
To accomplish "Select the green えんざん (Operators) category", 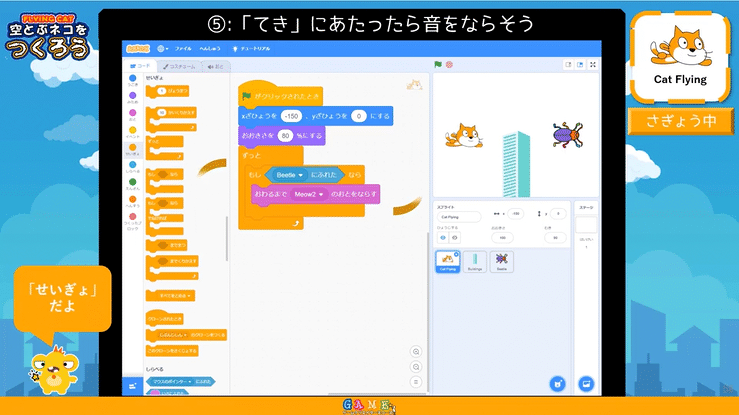I will pyautogui.click(x=133, y=184).
